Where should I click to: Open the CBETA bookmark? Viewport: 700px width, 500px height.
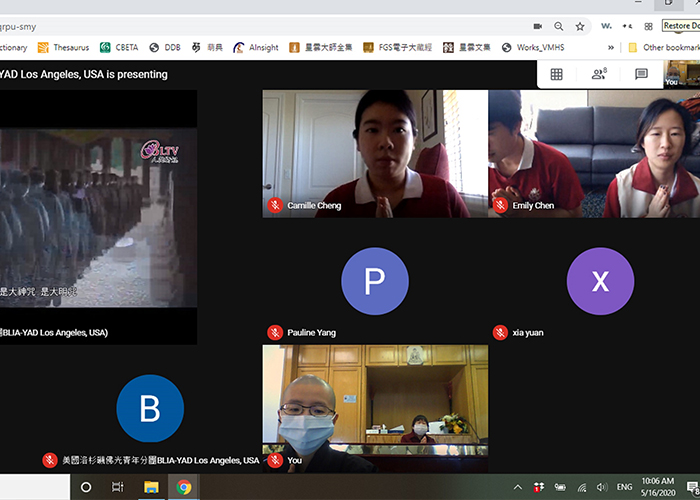[119, 47]
